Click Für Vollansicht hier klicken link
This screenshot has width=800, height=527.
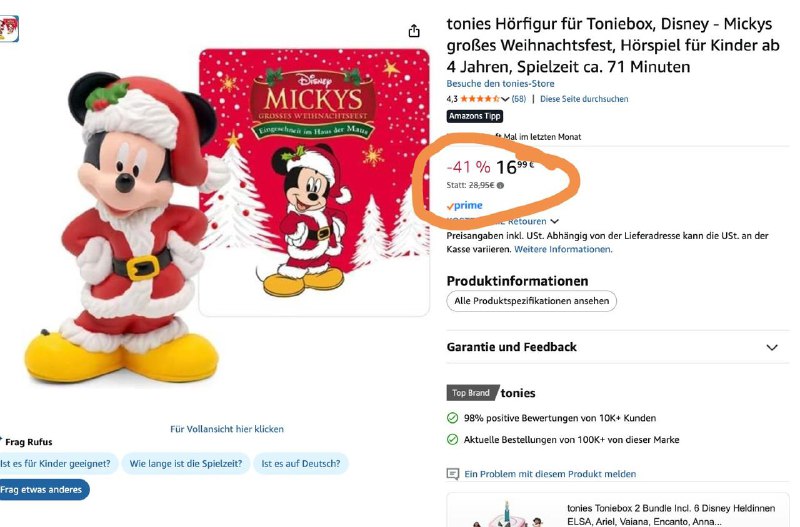click(227, 429)
